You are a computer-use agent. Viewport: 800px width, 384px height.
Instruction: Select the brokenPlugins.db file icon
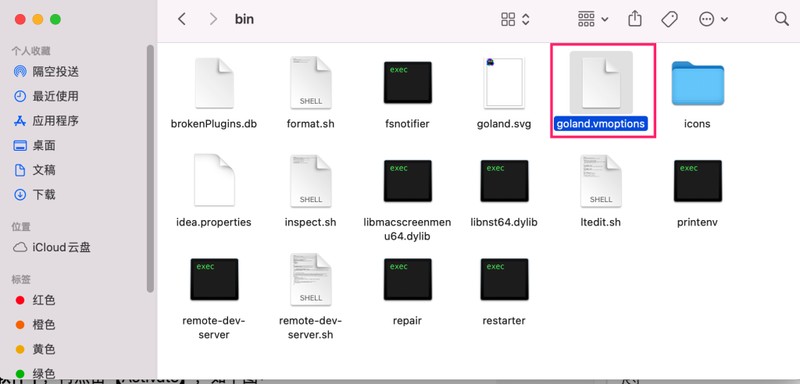(x=214, y=83)
